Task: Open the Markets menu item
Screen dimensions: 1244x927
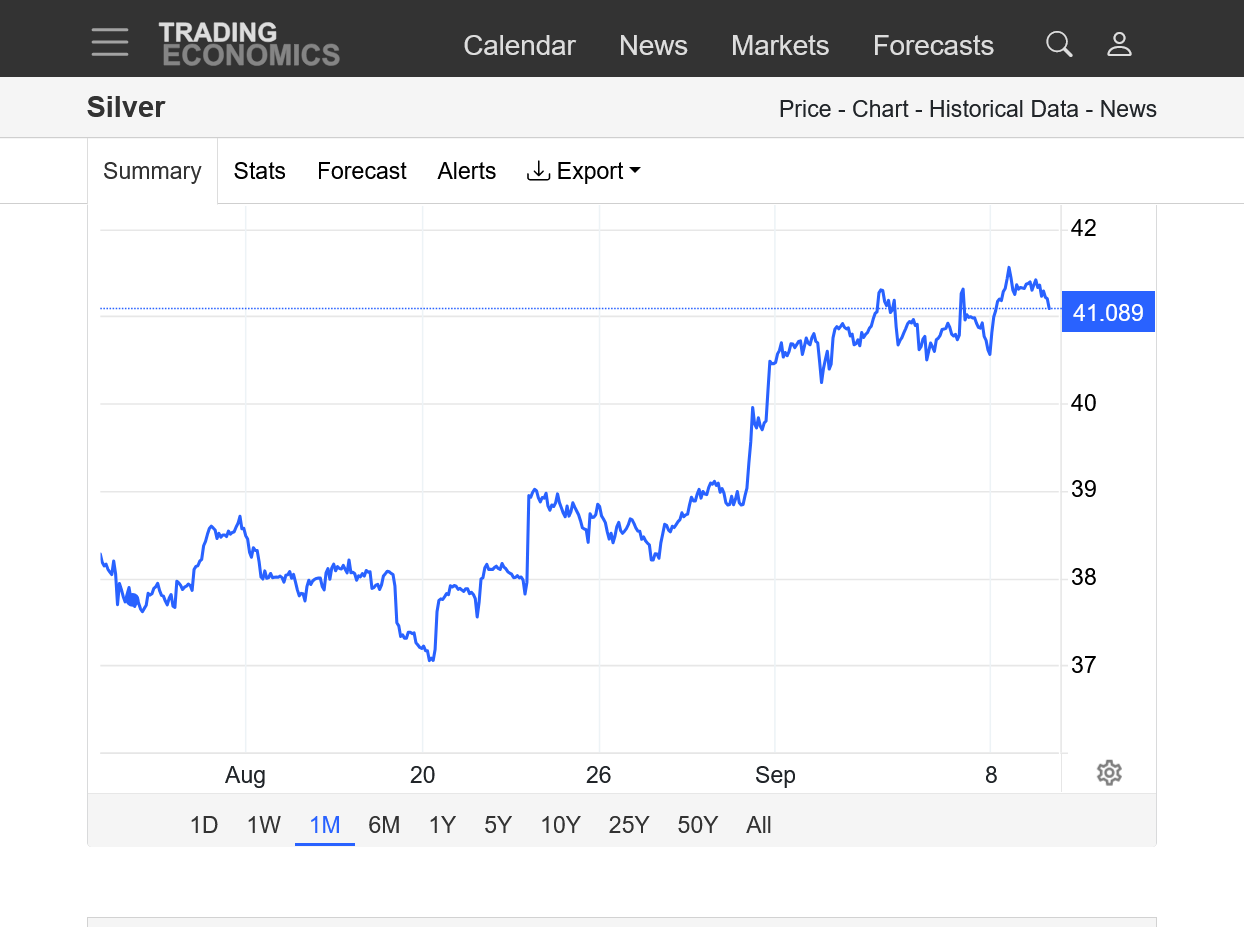Action: (780, 45)
